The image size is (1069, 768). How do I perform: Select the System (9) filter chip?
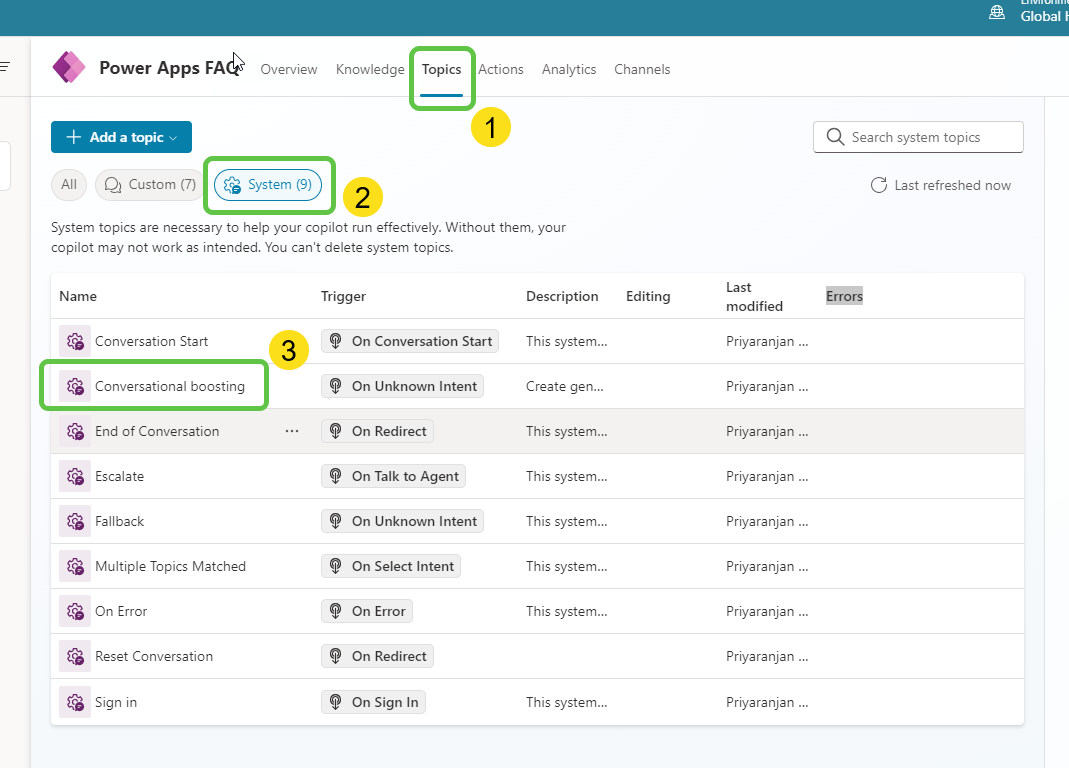click(268, 184)
